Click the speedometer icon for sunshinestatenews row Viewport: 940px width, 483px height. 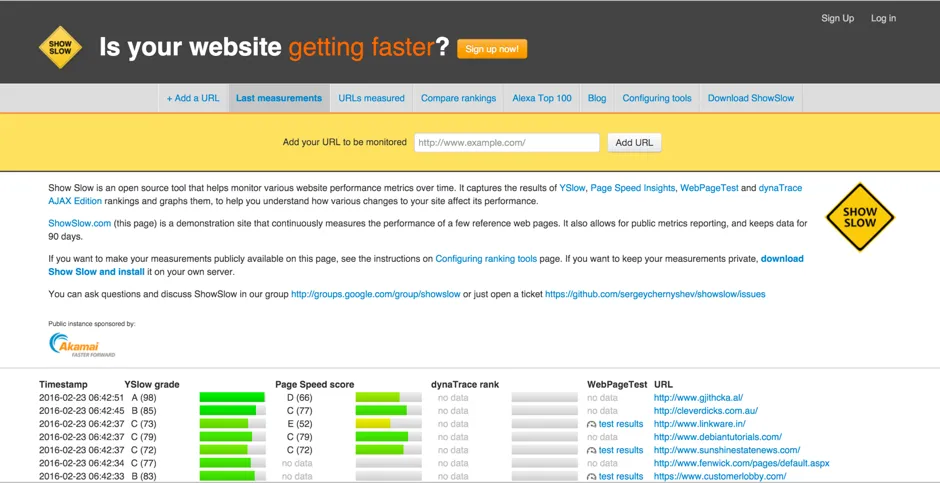592,451
